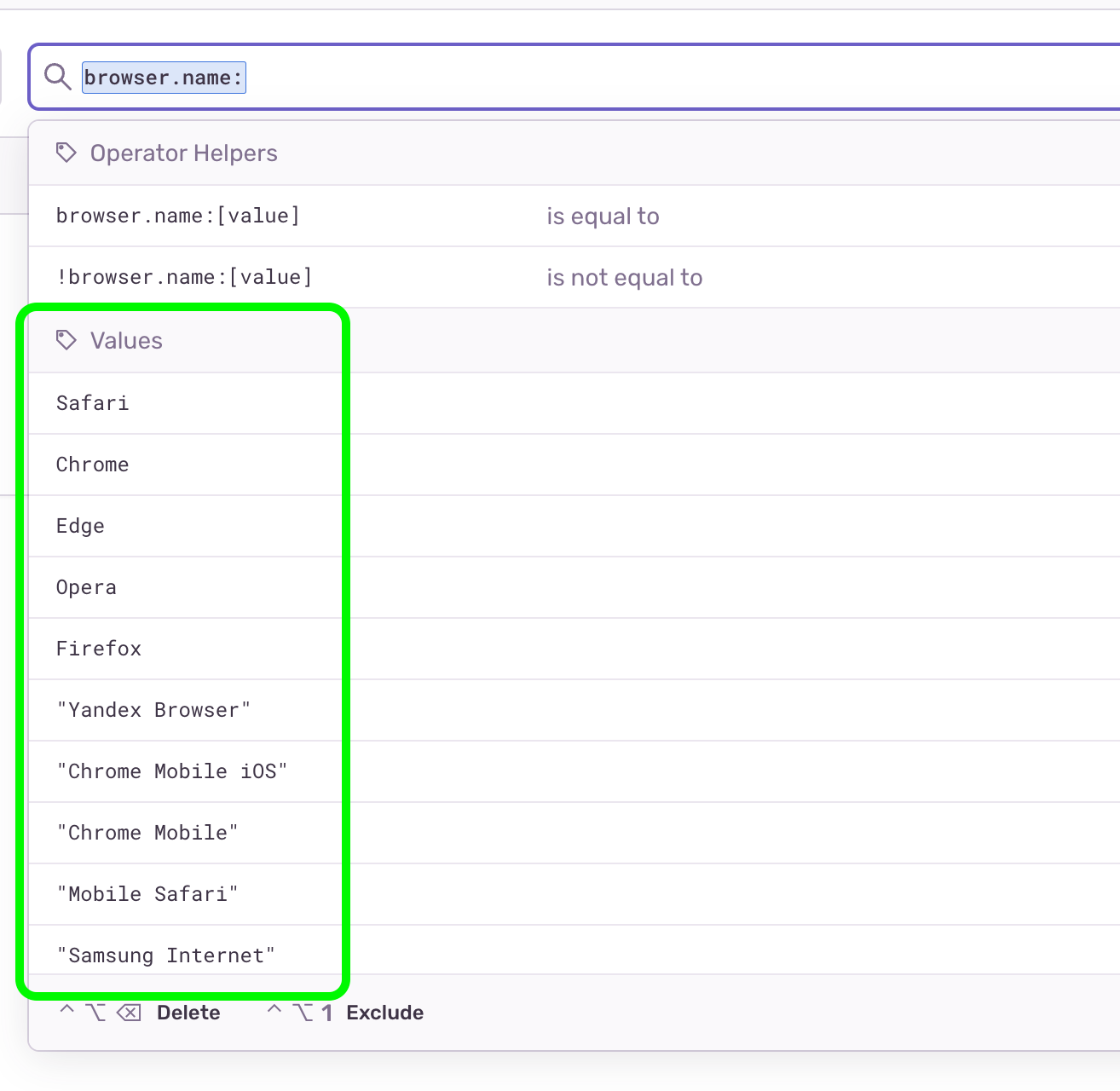Click the tag icon beside Values
Image resolution: width=1120 pixels, height=1091 pixels.
click(66, 339)
